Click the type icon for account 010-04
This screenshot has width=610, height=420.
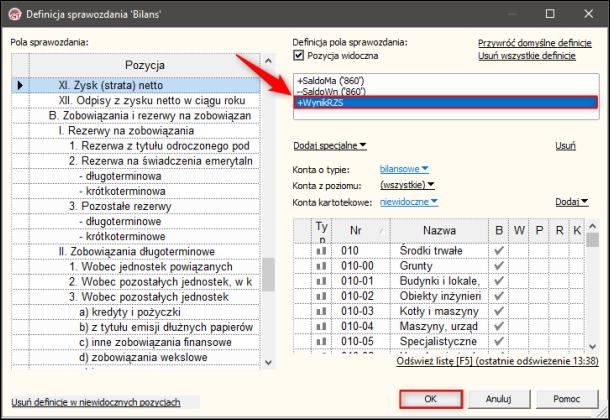tap(321, 326)
